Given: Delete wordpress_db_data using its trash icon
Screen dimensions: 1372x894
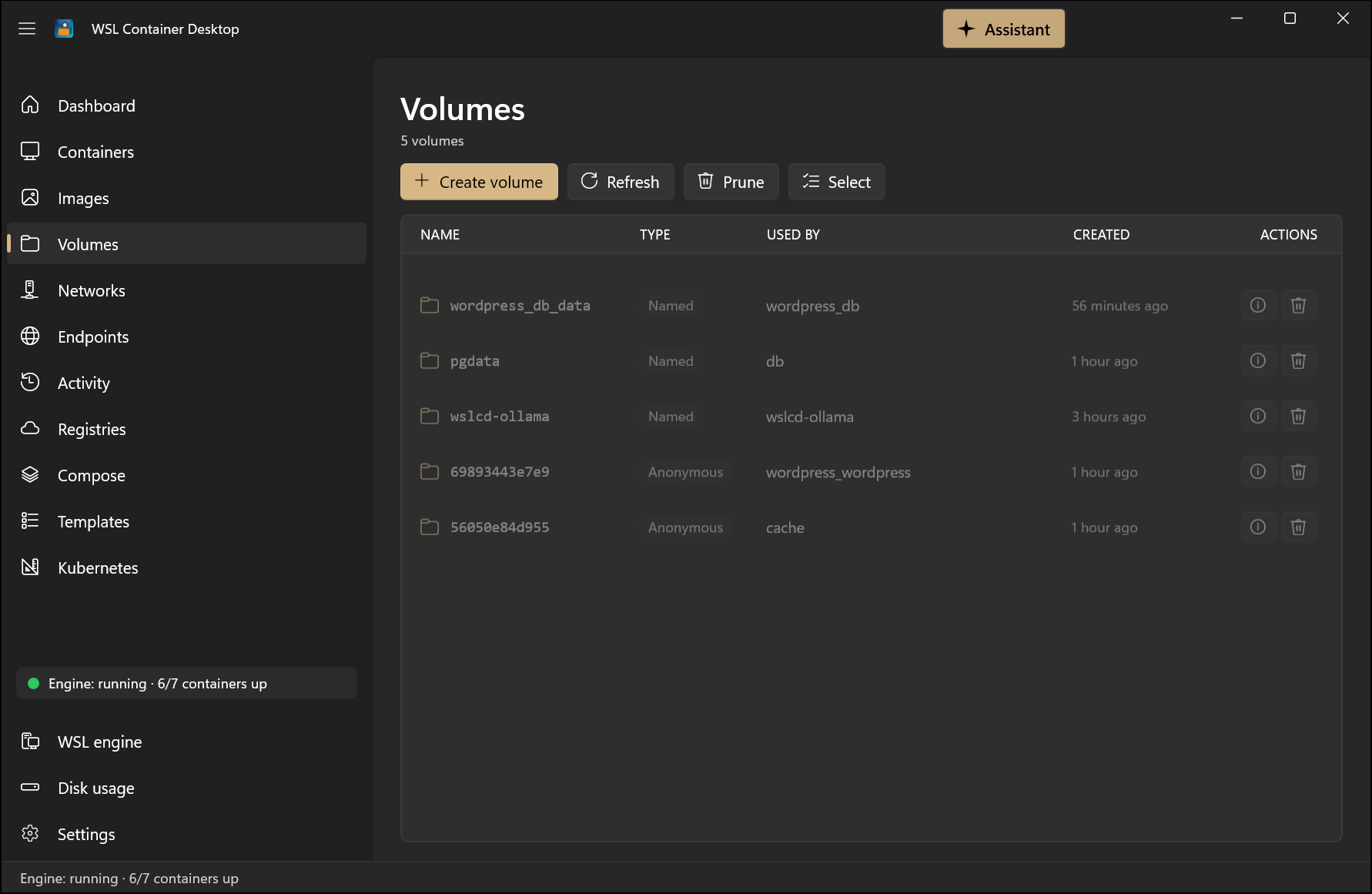Looking at the screenshot, I should coord(1298,306).
